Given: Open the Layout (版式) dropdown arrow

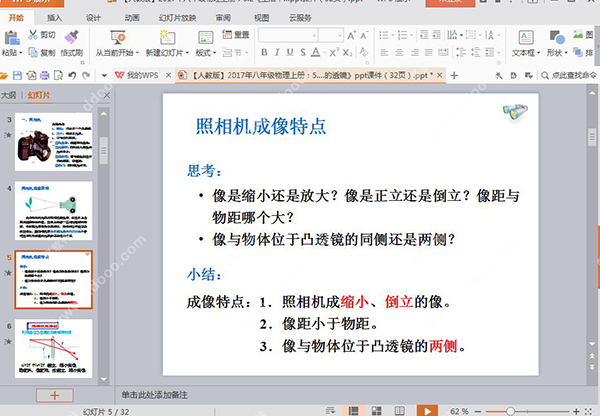Looking at the screenshot, I should (x=215, y=53).
